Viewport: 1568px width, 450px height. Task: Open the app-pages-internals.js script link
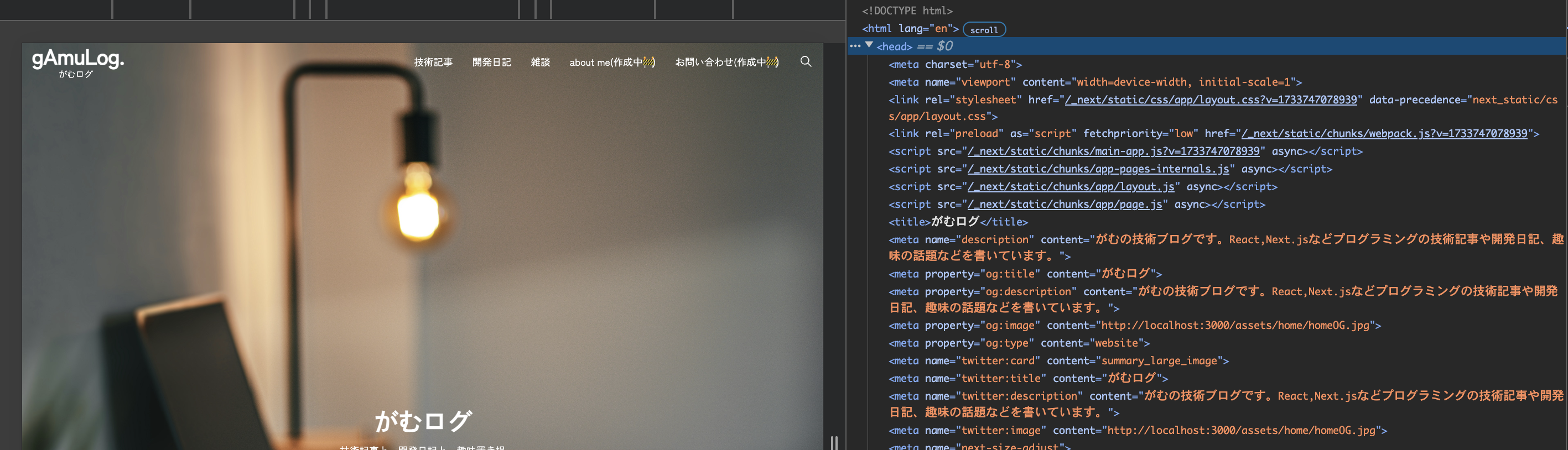click(1098, 169)
